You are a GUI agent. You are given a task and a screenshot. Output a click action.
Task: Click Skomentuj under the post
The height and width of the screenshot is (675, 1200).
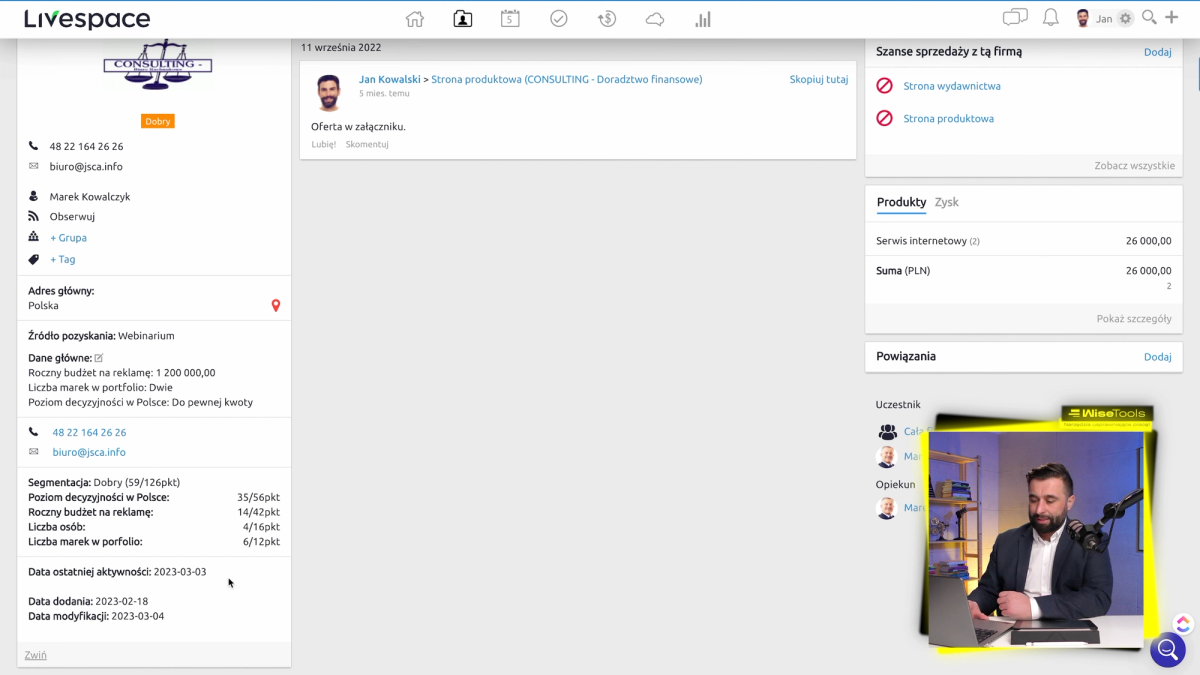tap(367, 144)
